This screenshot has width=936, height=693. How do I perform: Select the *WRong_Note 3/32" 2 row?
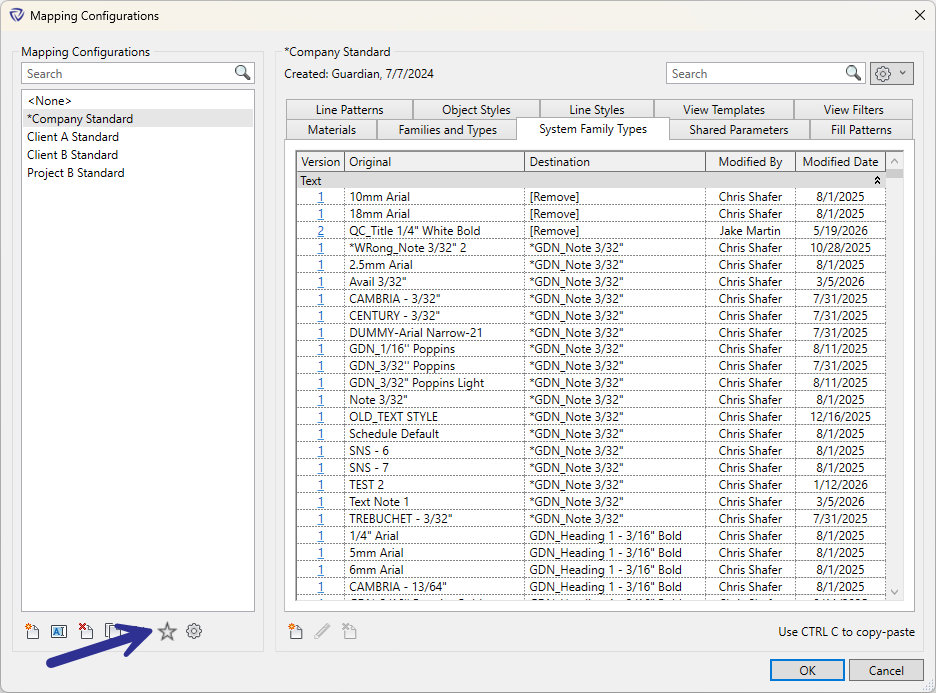pos(591,248)
